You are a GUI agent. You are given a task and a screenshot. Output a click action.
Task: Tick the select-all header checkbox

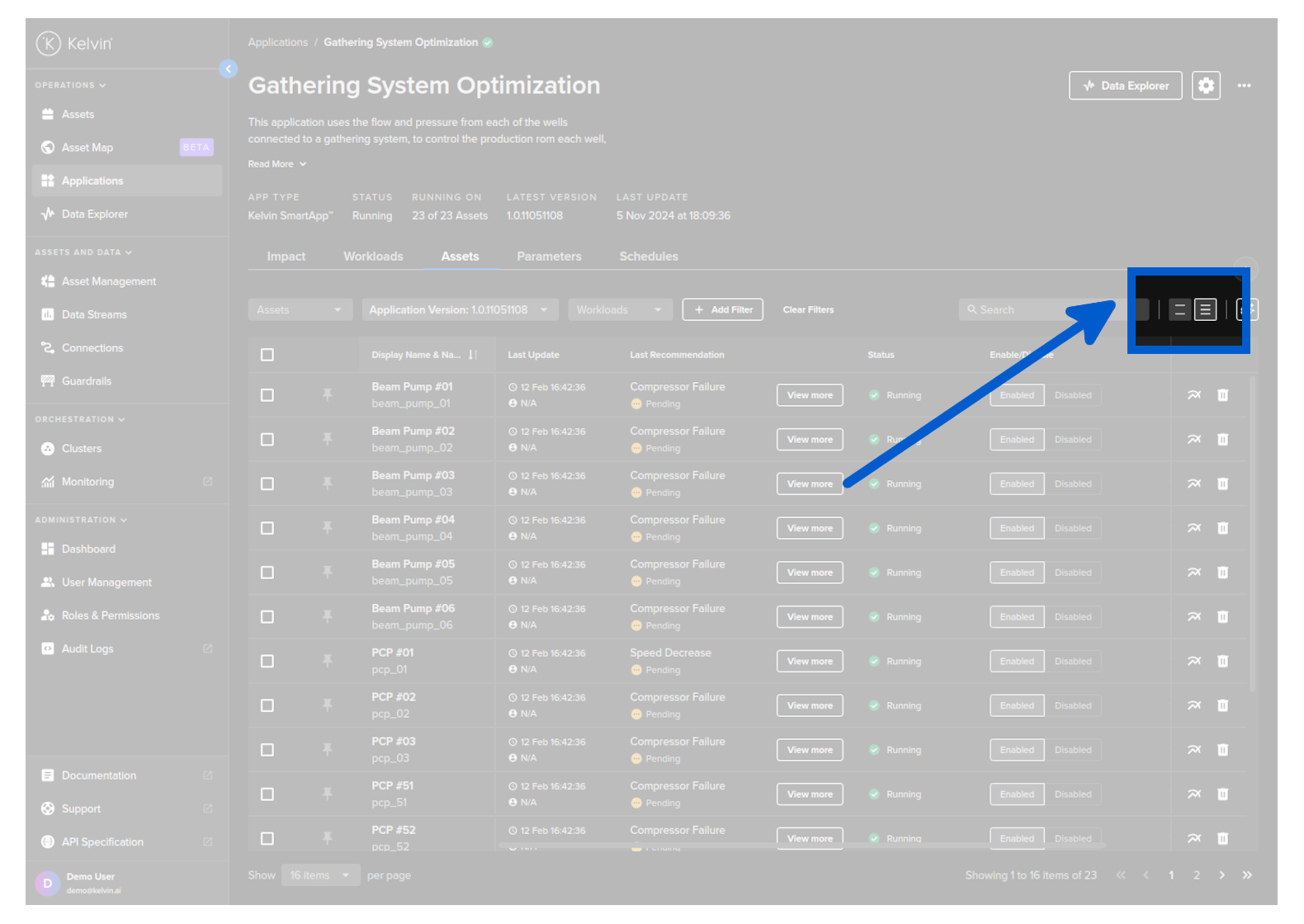pos(267,355)
